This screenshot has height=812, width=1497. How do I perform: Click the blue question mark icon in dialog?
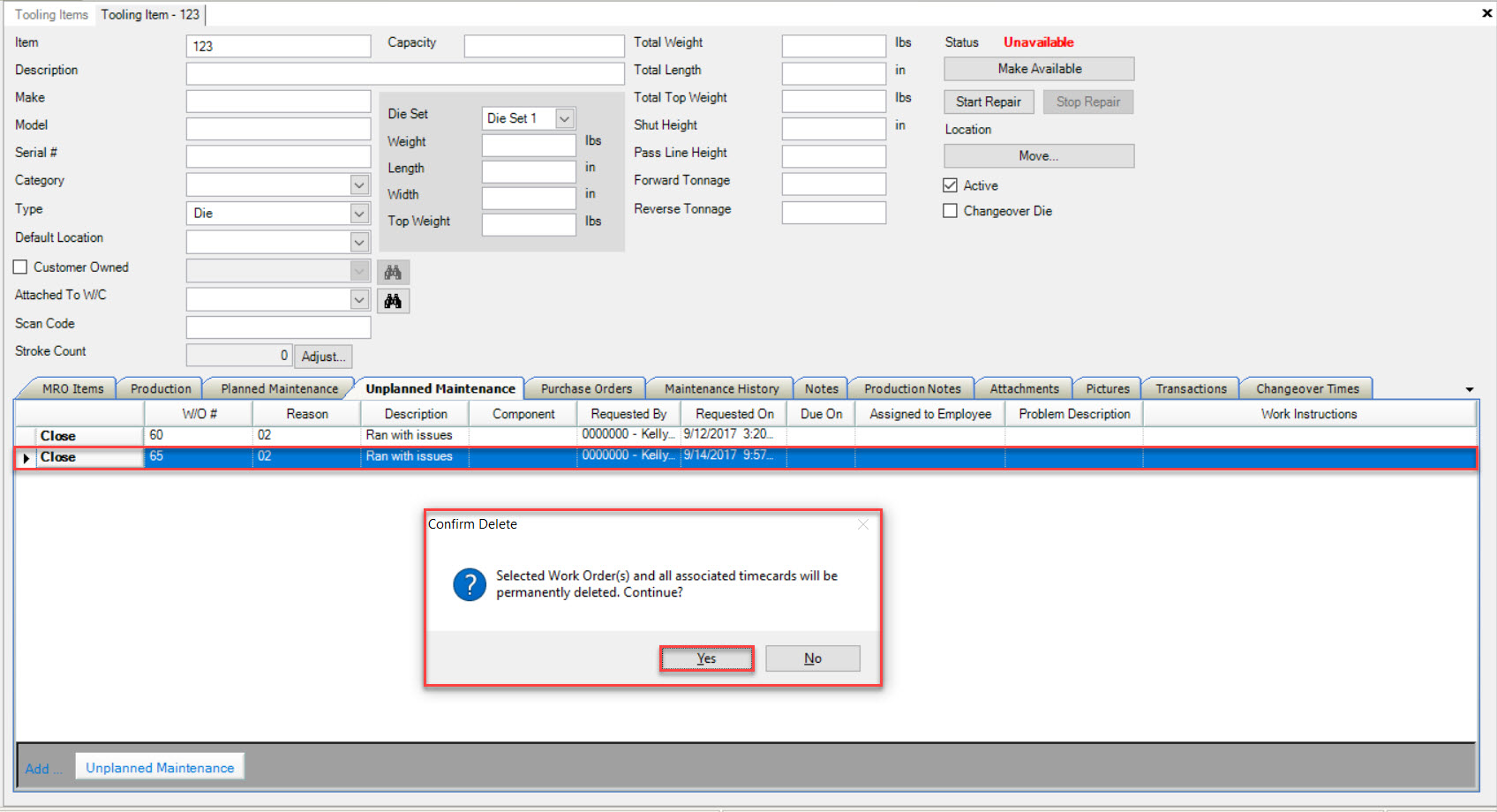tap(470, 584)
